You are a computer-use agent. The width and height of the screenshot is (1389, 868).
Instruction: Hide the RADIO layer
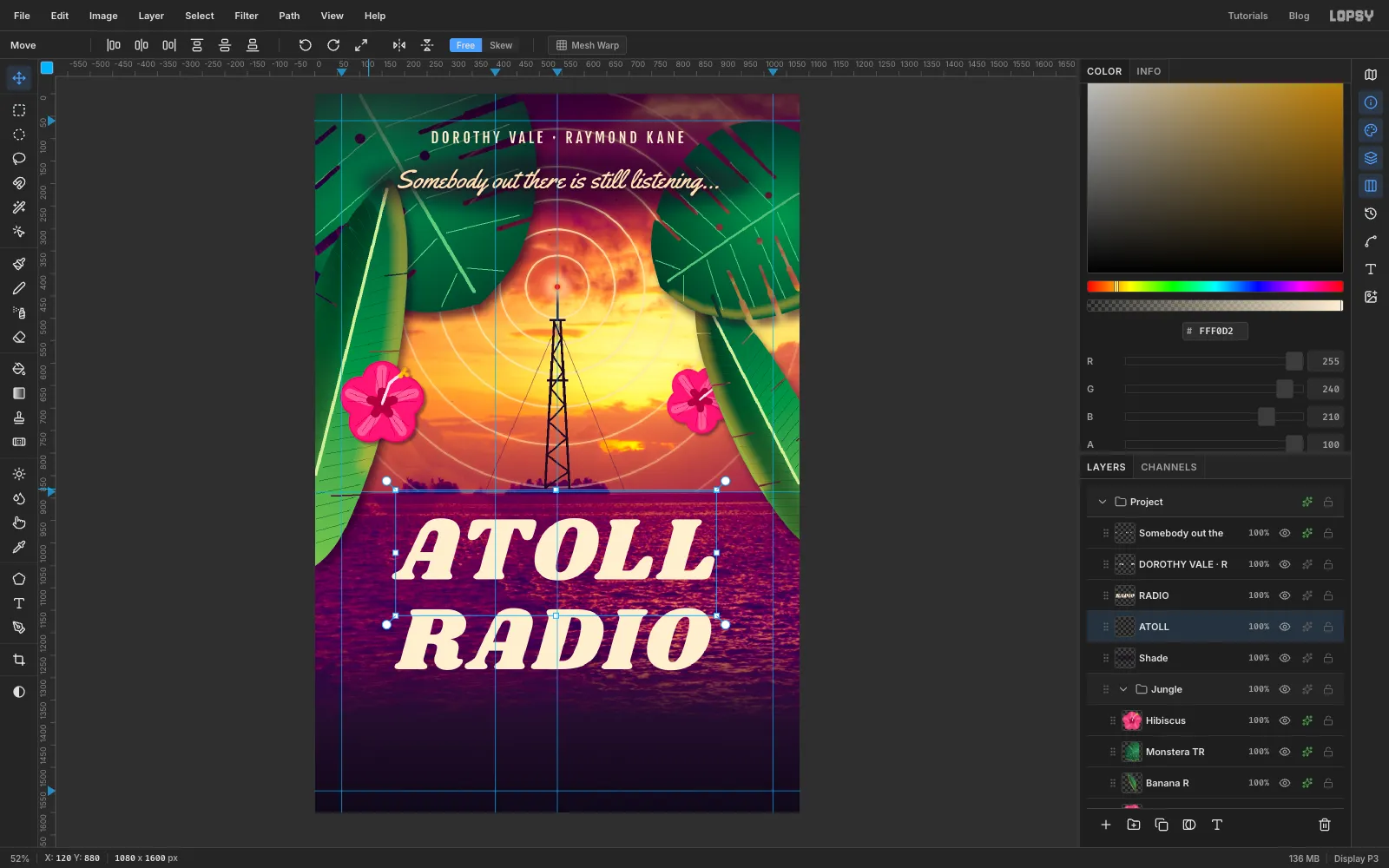click(1285, 595)
